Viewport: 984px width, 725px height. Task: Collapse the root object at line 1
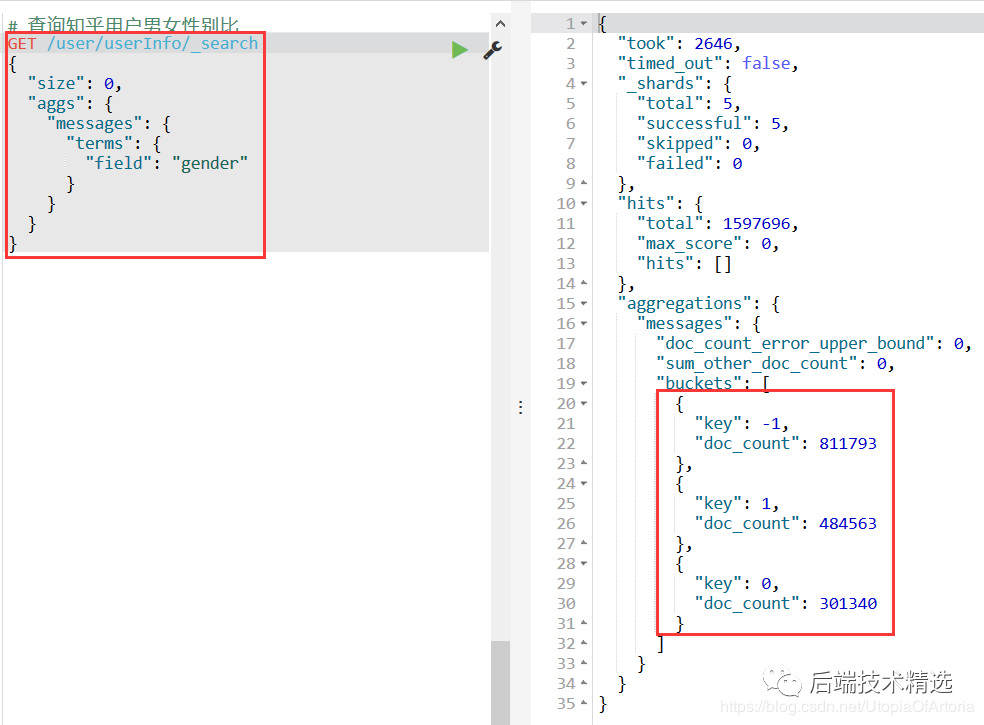pos(584,24)
